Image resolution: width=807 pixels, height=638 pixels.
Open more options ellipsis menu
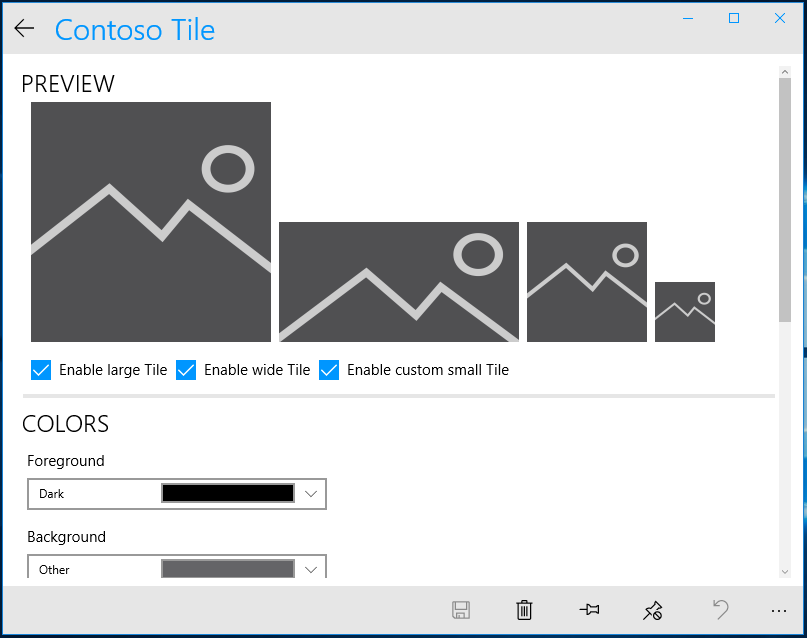click(779, 611)
